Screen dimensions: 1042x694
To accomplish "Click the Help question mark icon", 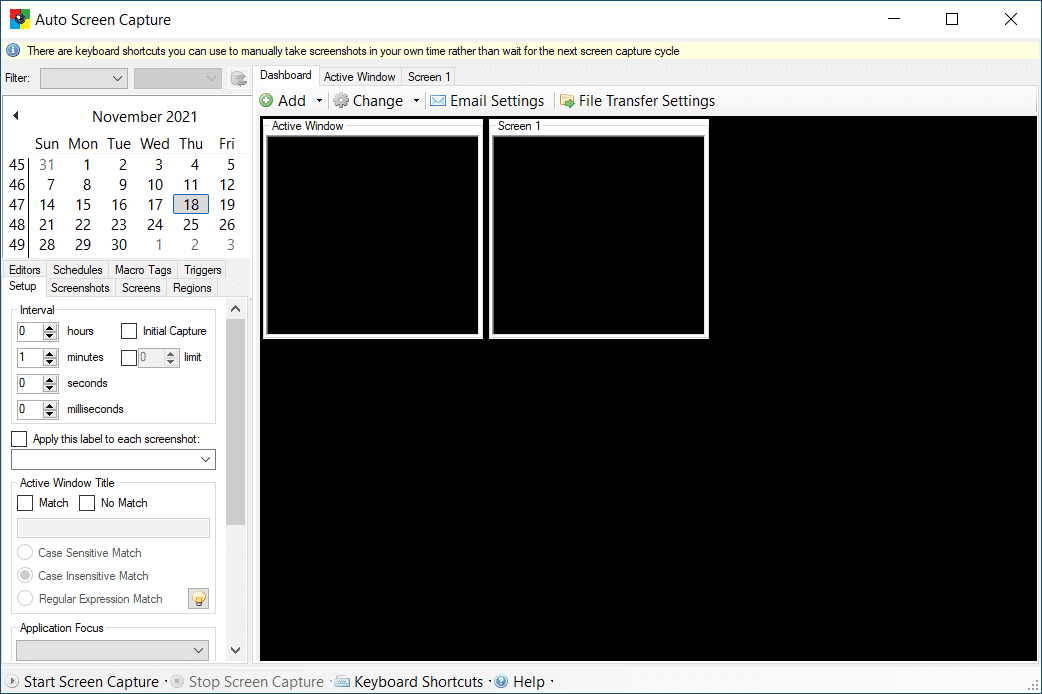I will click(501, 681).
